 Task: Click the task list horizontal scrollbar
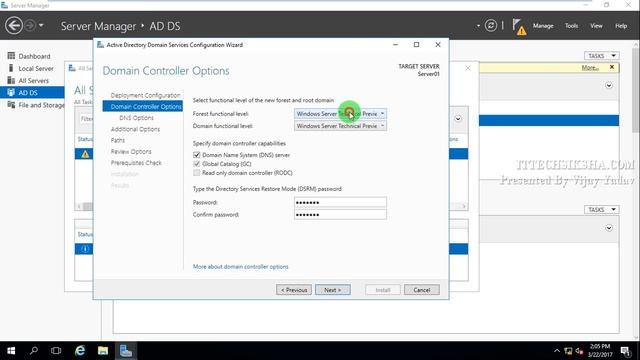[271, 207]
